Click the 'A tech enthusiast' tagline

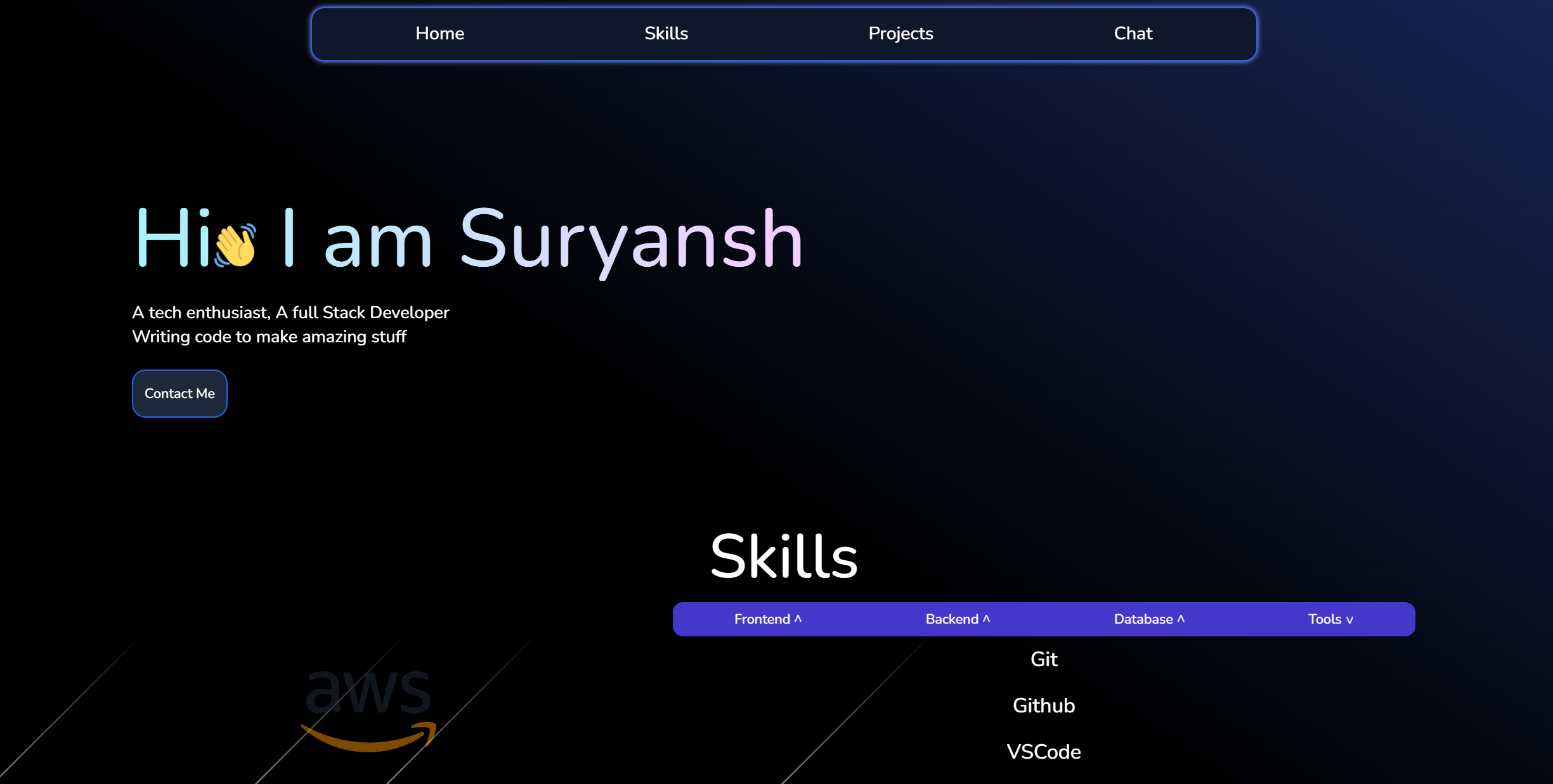(x=290, y=312)
